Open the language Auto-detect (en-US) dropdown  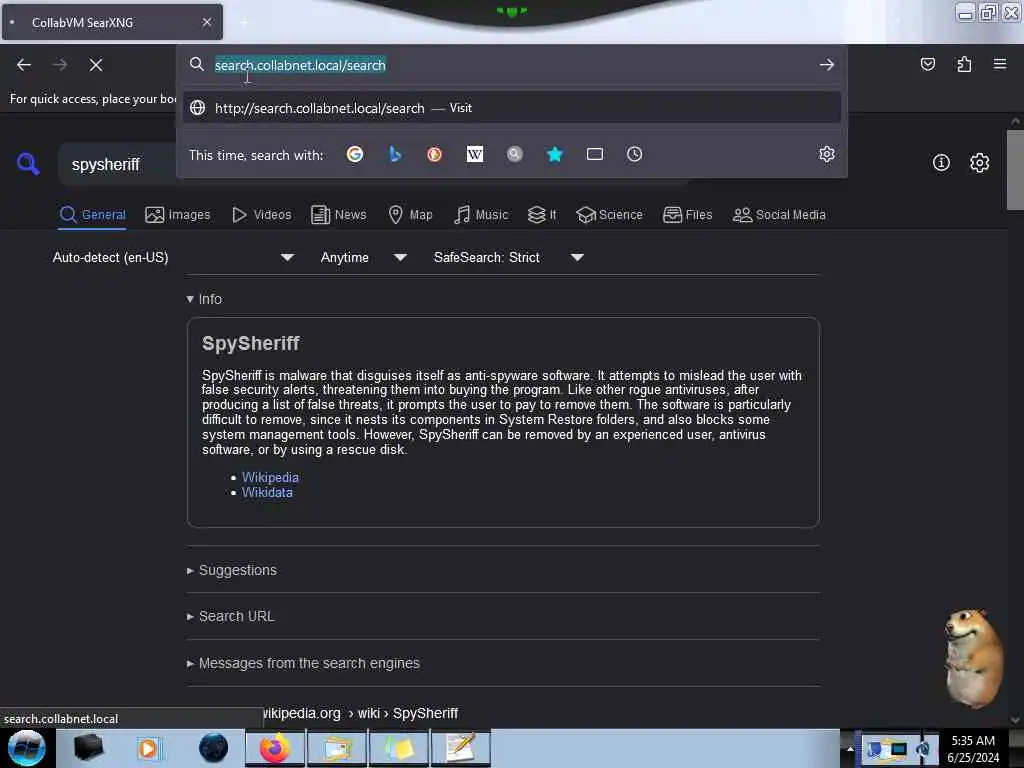(x=173, y=257)
